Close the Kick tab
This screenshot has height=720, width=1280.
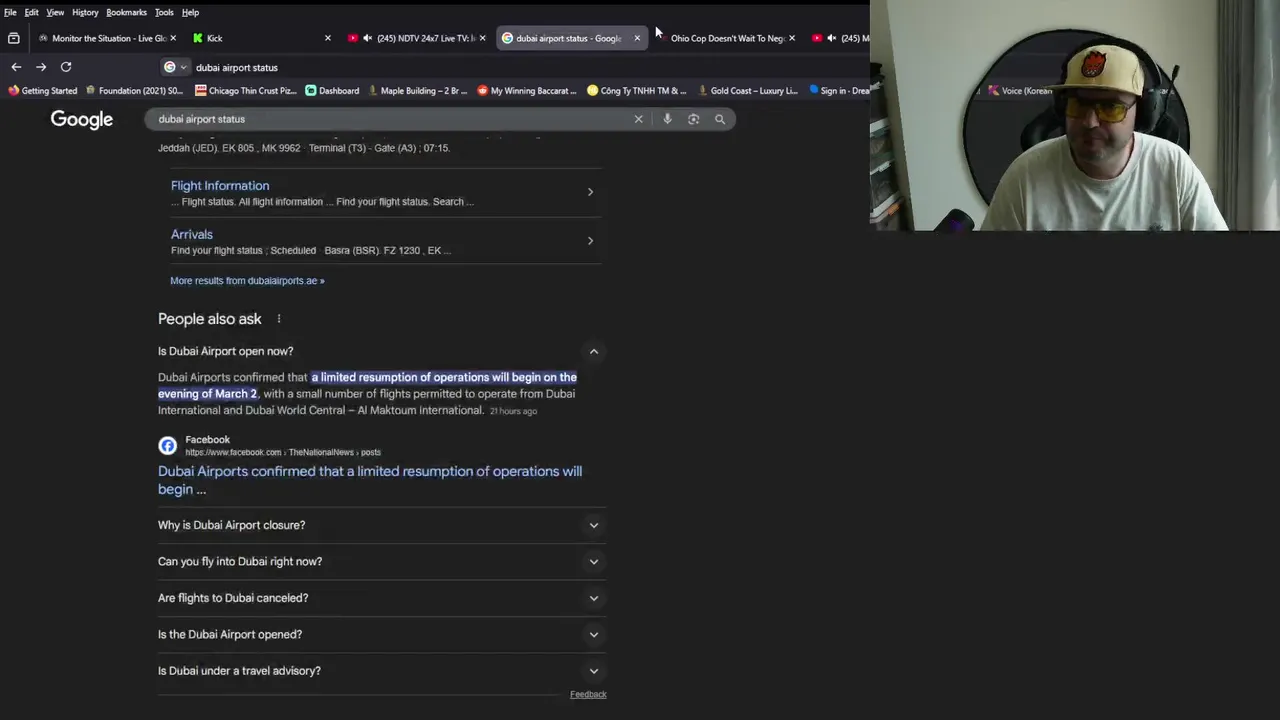327,38
